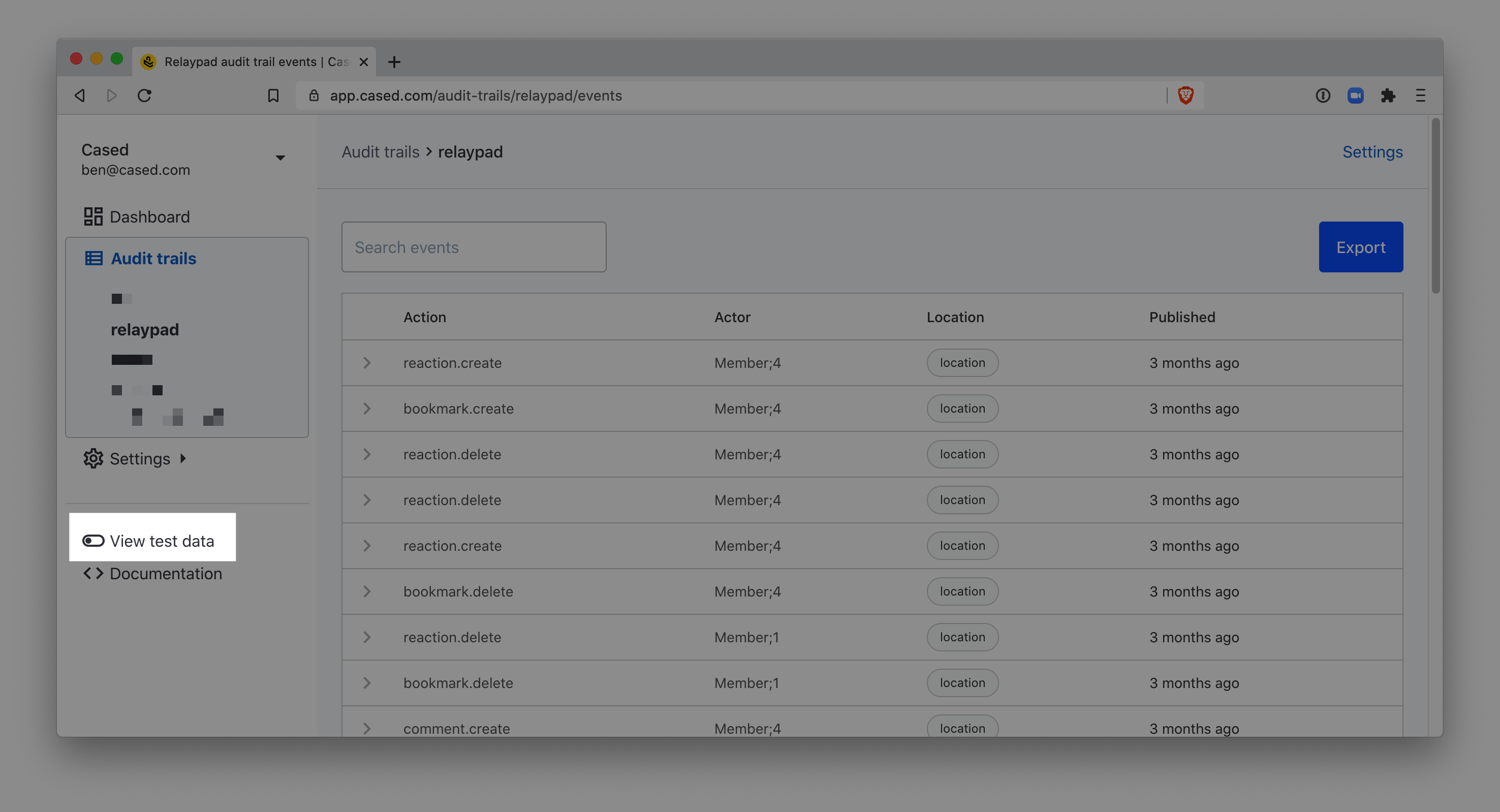Screen dimensions: 1500x812
Task: Expand the first bookmark.create event row
Action: click(367, 409)
